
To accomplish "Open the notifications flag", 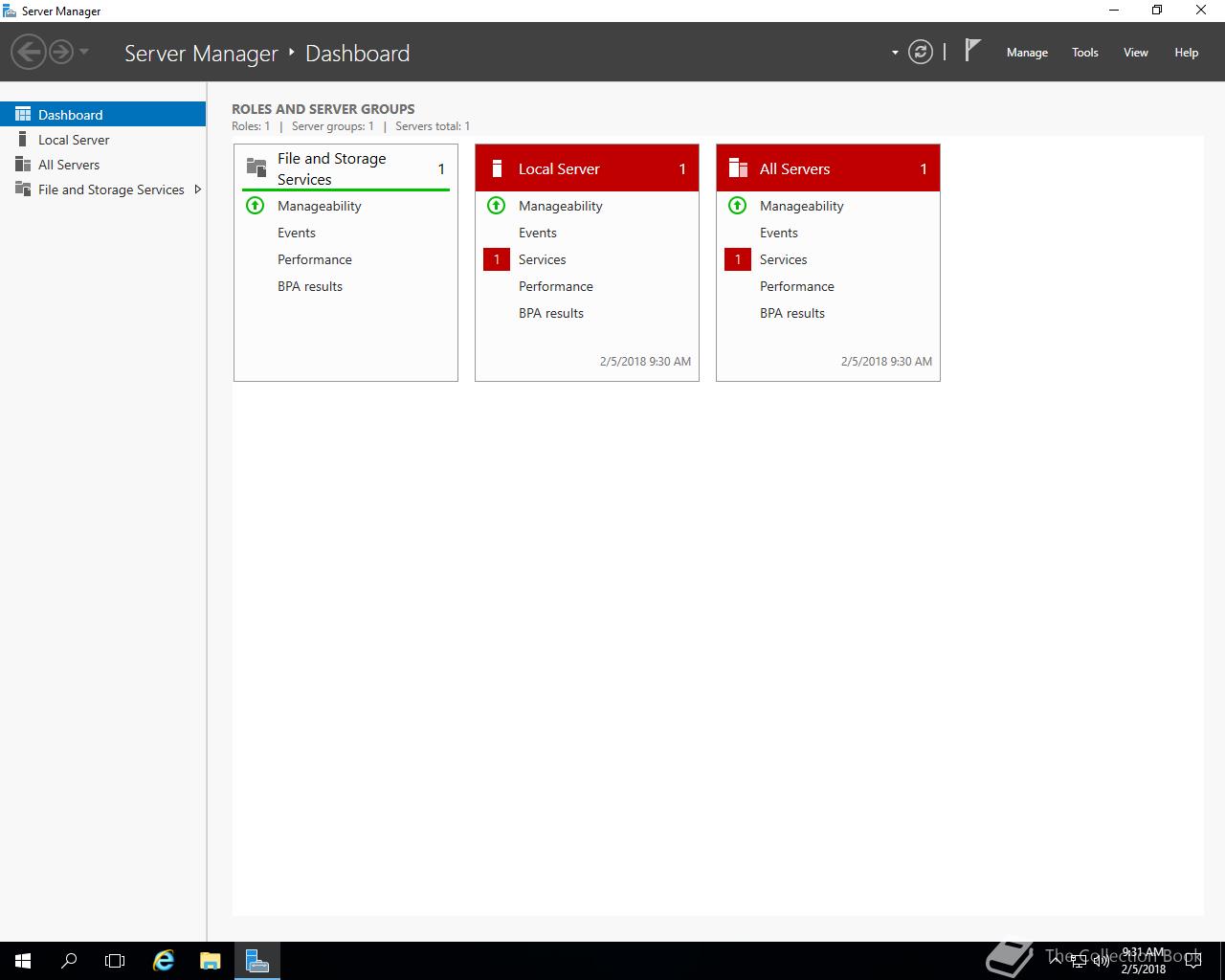I will coord(972,51).
